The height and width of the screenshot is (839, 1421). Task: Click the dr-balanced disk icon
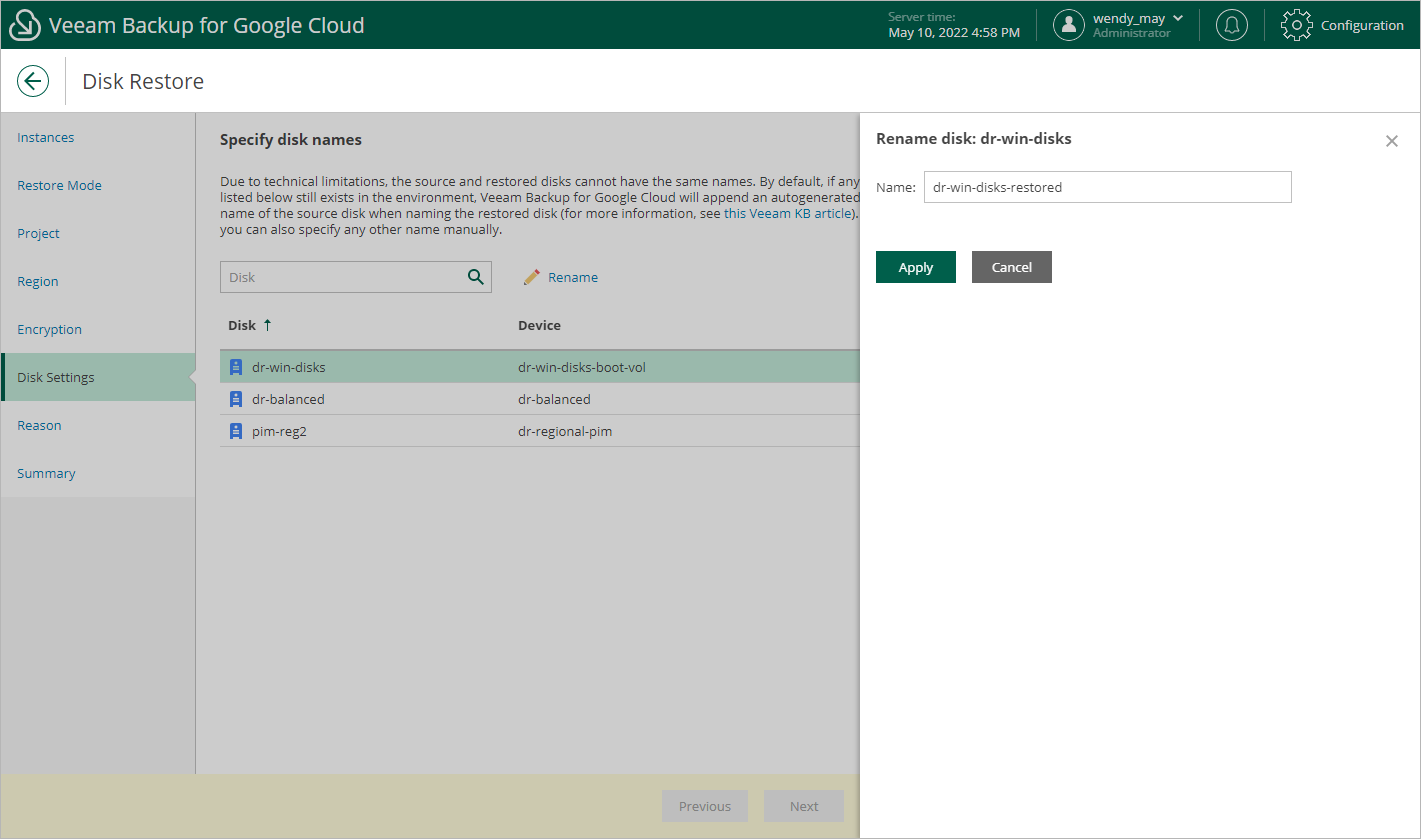pos(236,399)
